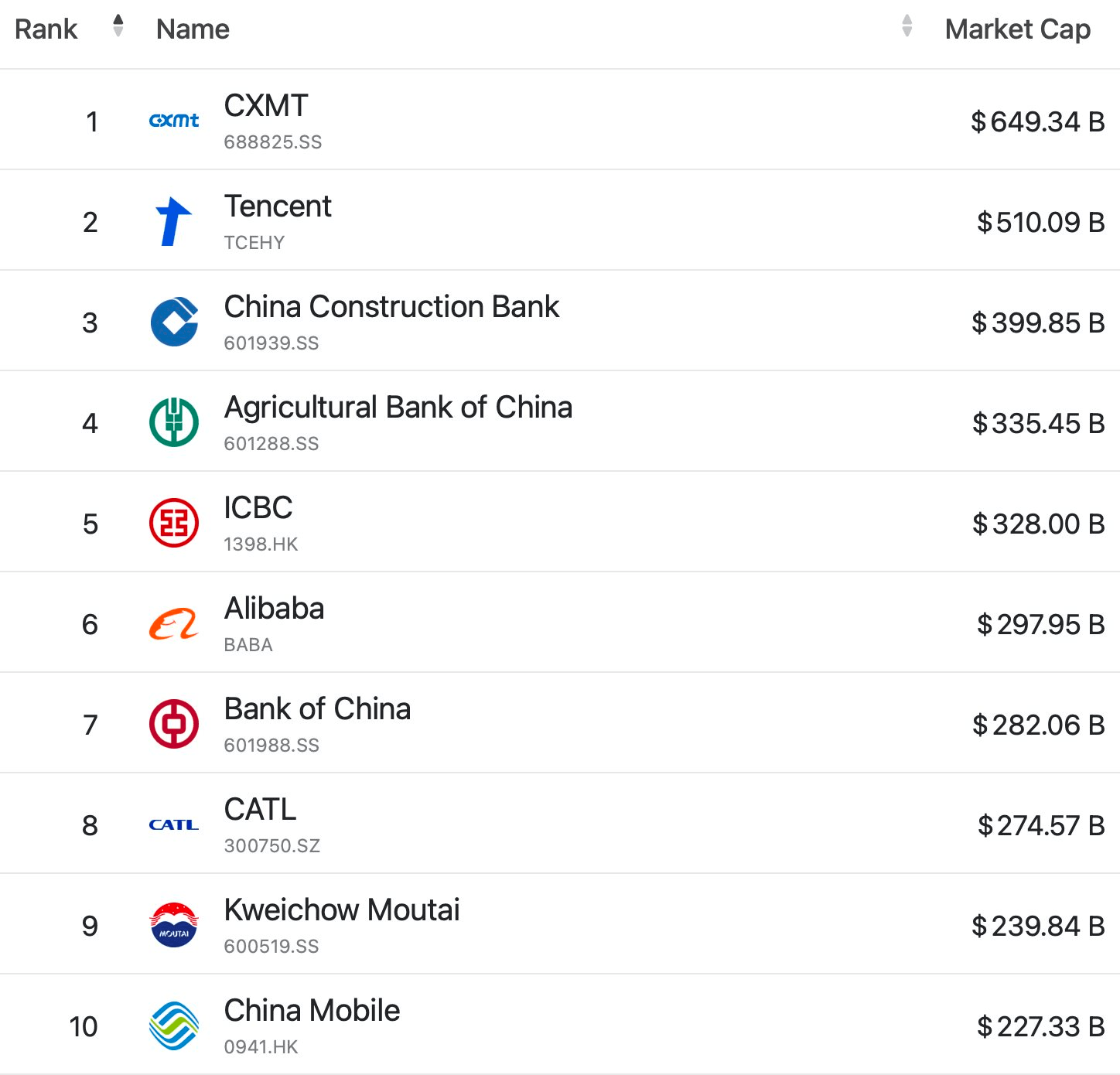Click rank number 3 for China Construction Bank
The height and width of the screenshot is (1075, 1120).
pyautogui.click(x=90, y=322)
